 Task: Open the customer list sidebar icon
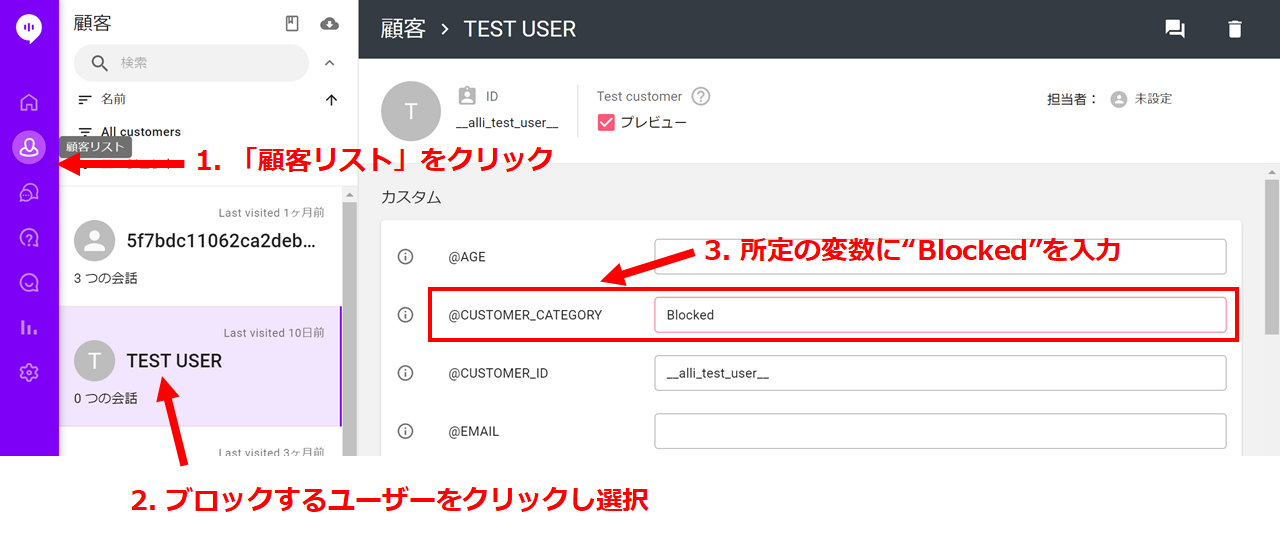coord(29,148)
